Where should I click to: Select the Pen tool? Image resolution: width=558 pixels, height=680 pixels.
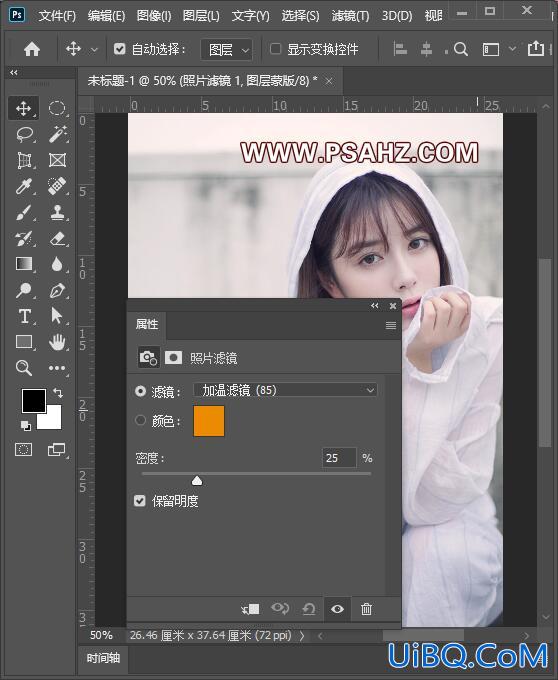pos(57,290)
